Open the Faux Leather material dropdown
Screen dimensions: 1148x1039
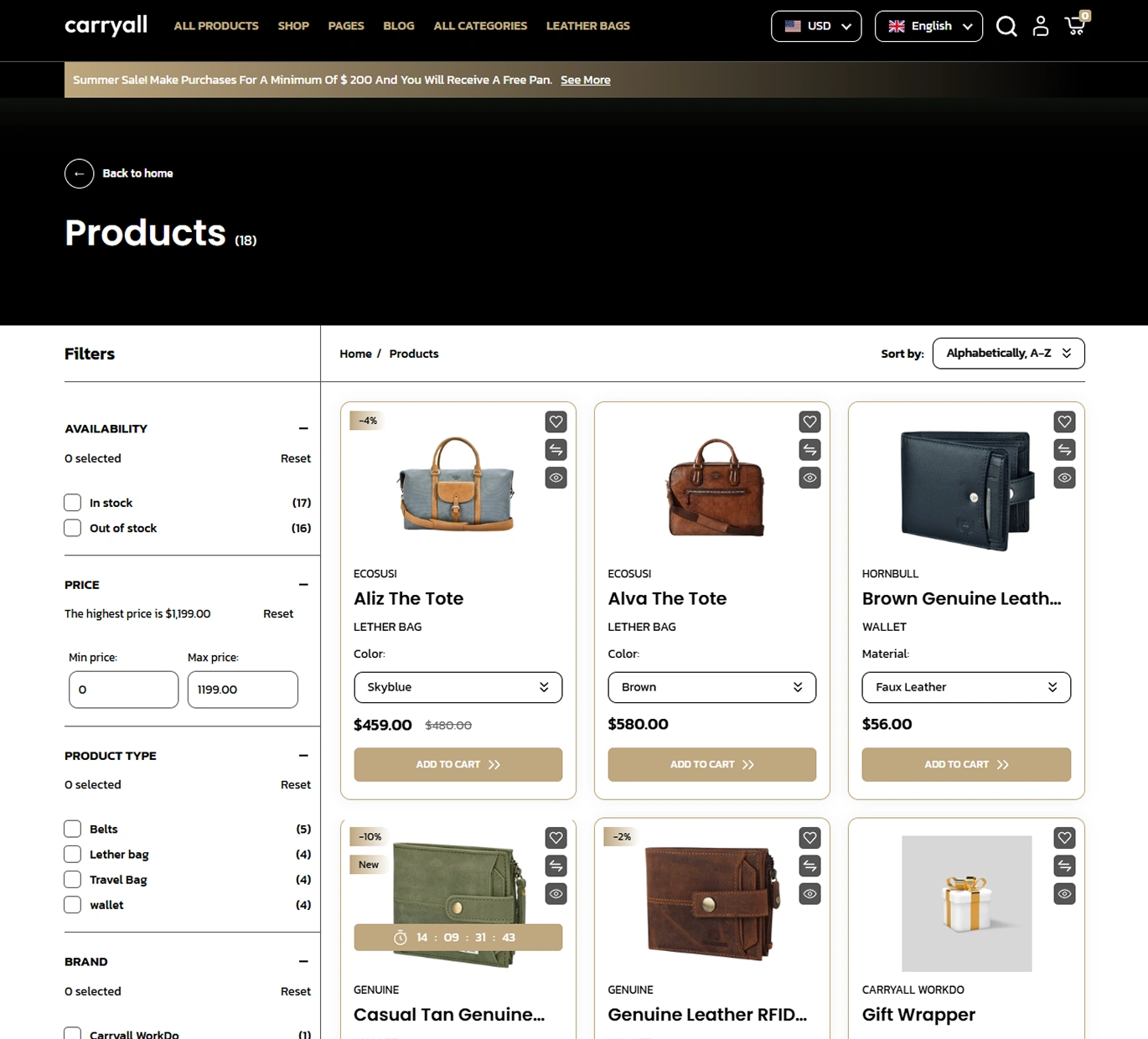pyautogui.click(x=966, y=687)
